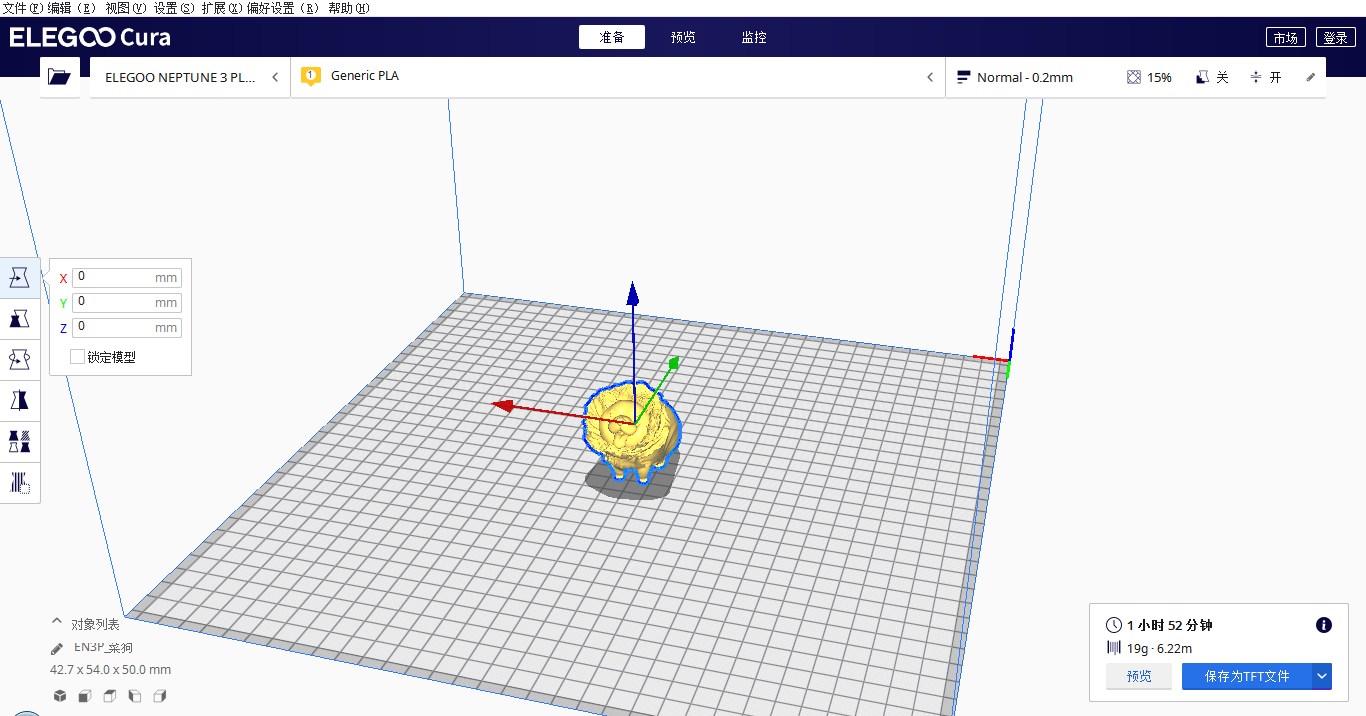Click the 42.7 x 54.0 x 50.0 mm dimensions text
The height and width of the screenshot is (716, 1366).
110,669
